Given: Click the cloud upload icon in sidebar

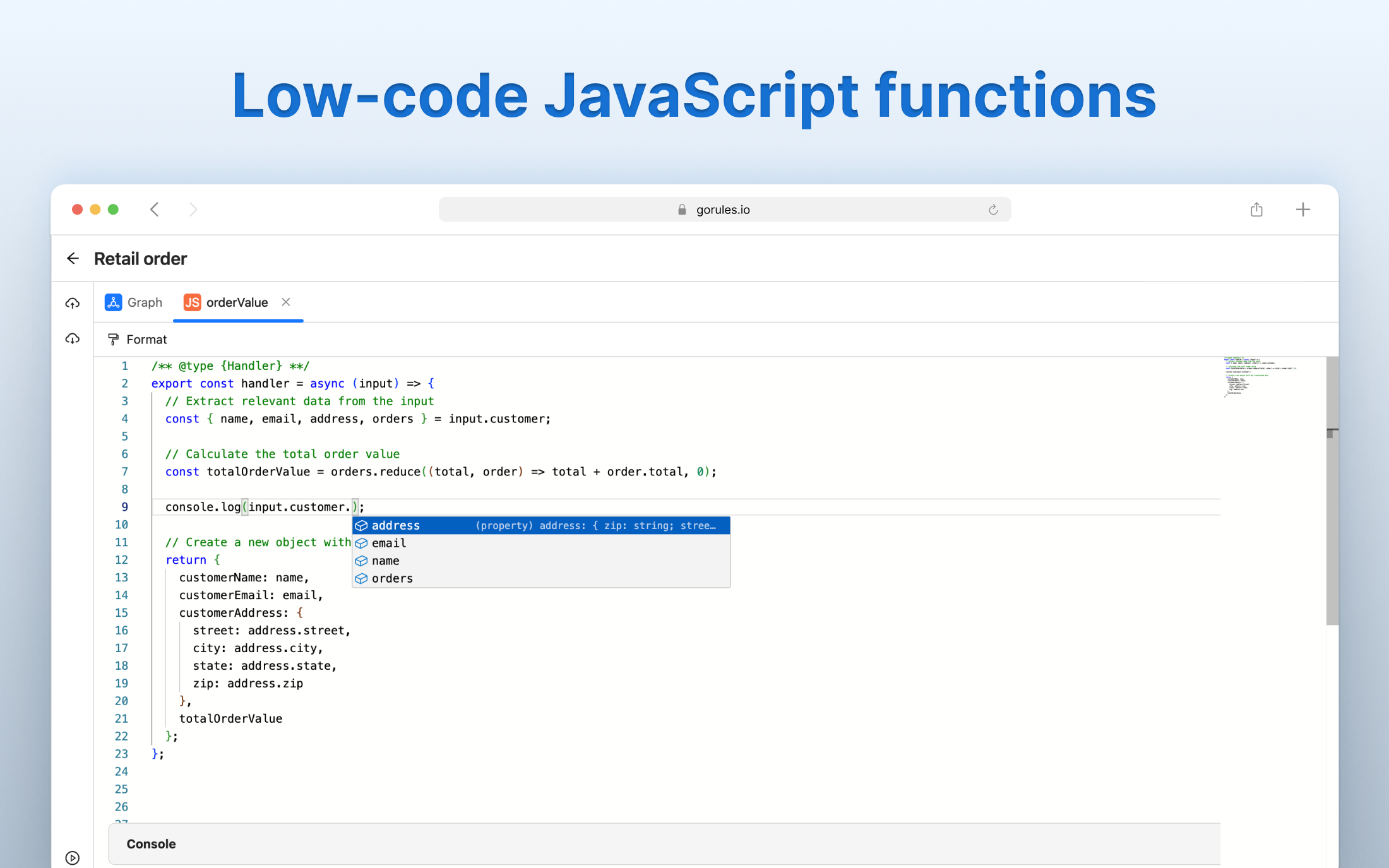Looking at the screenshot, I should click(x=73, y=304).
